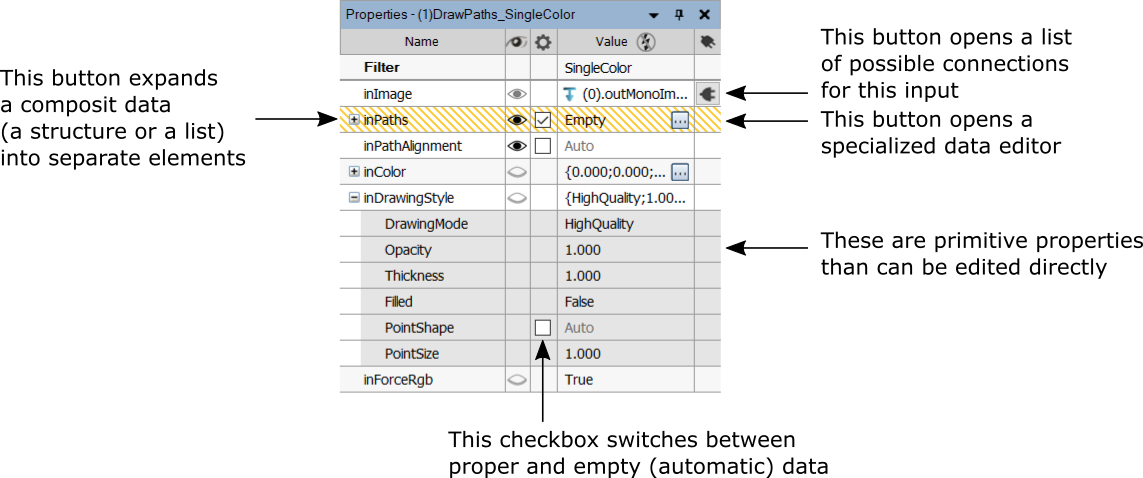This screenshot has height=478, width=1143.
Task: Uncheck the inPaths checkbox
Action: [543, 120]
